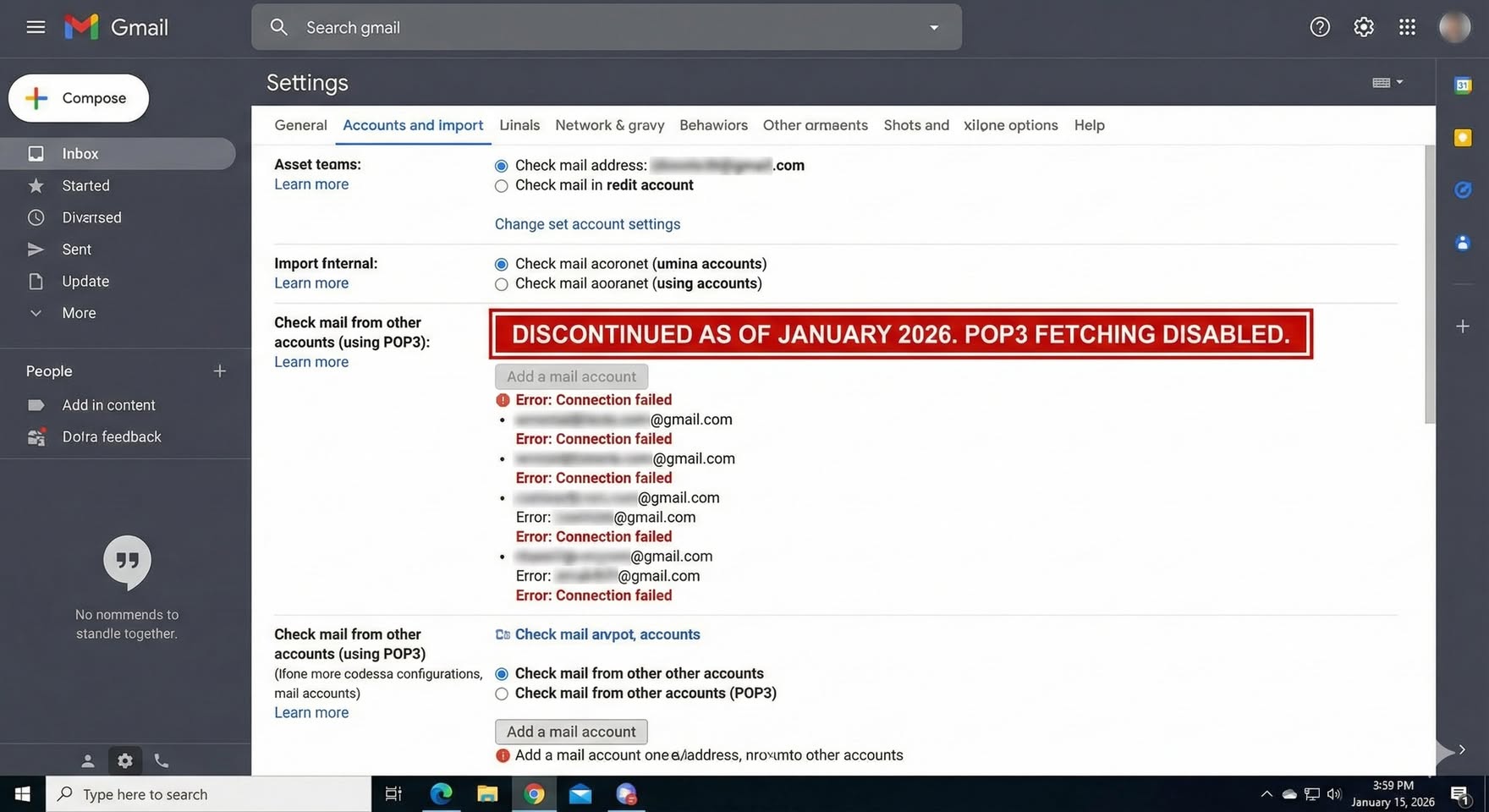Click the phone icon below the chat panel
Image resolution: width=1489 pixels, height=812 pixels.
click(162, 760)
